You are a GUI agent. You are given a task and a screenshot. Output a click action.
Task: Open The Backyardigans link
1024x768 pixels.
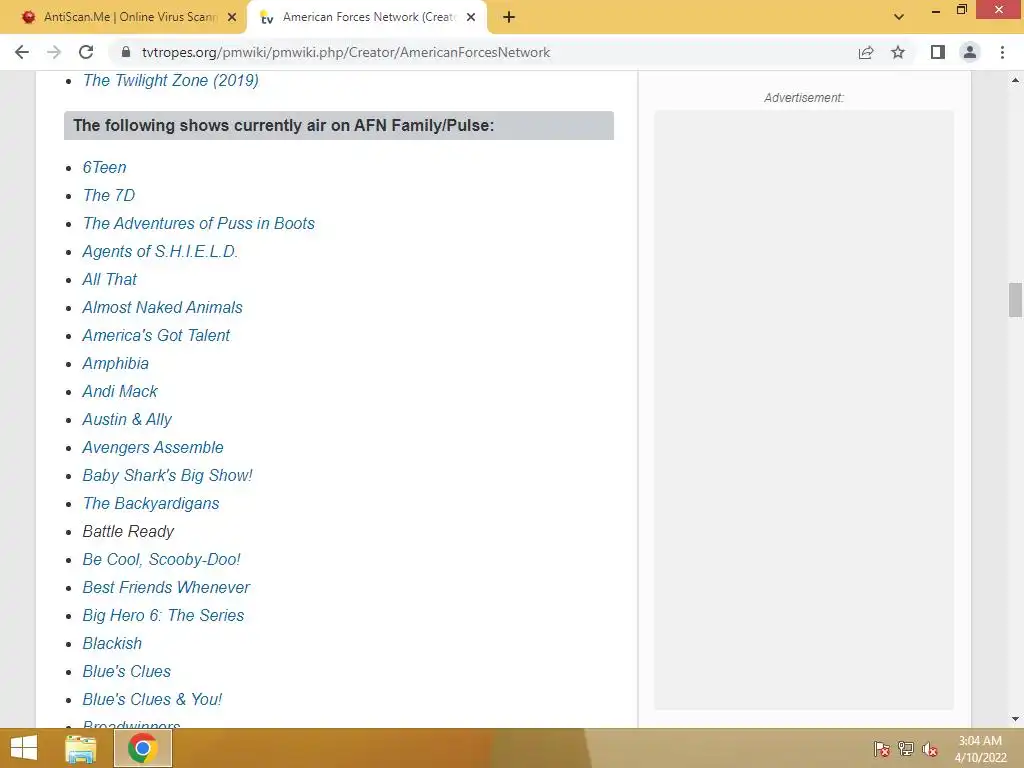(151, 504)
